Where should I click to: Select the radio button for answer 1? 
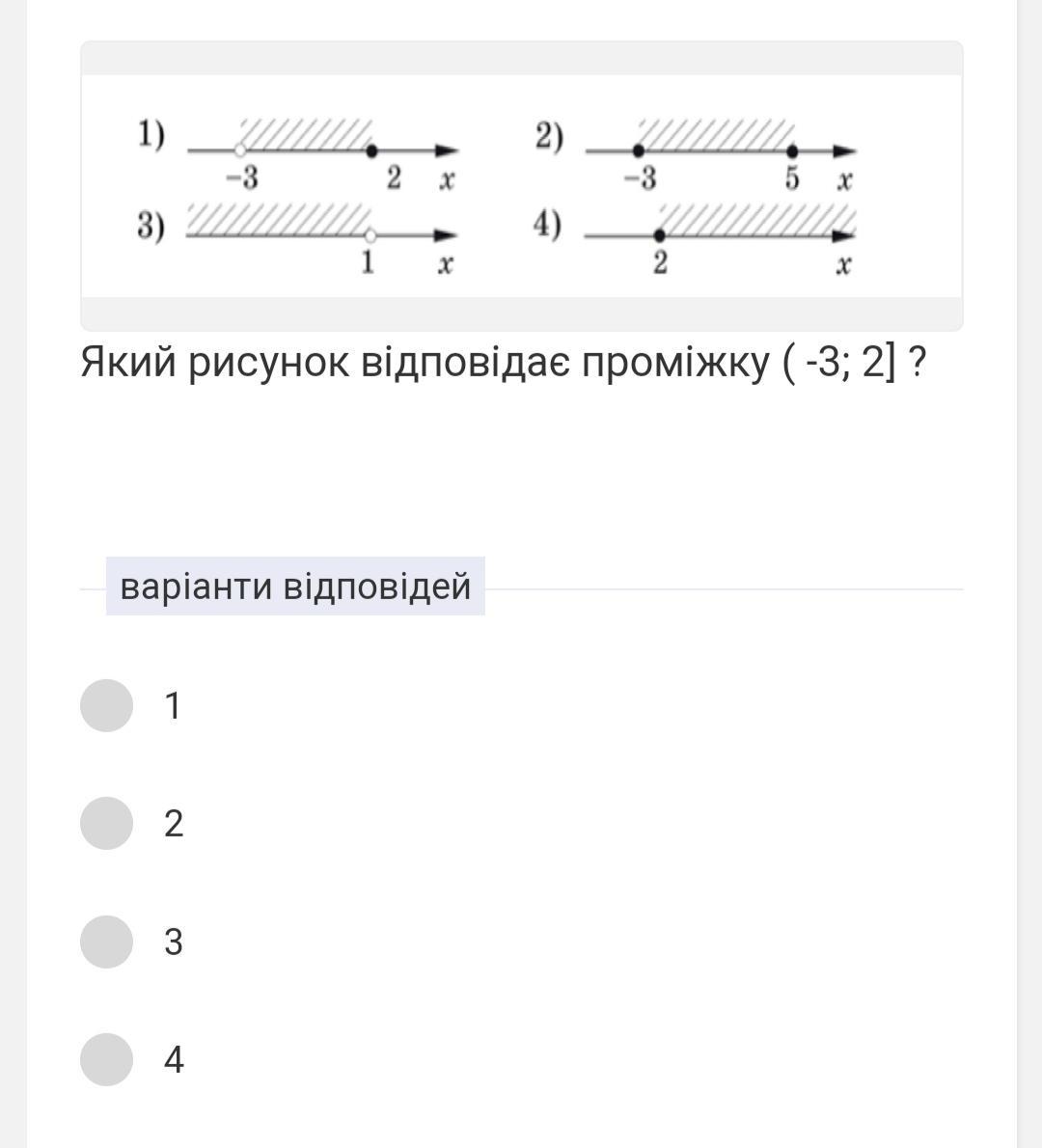point(106,705)
